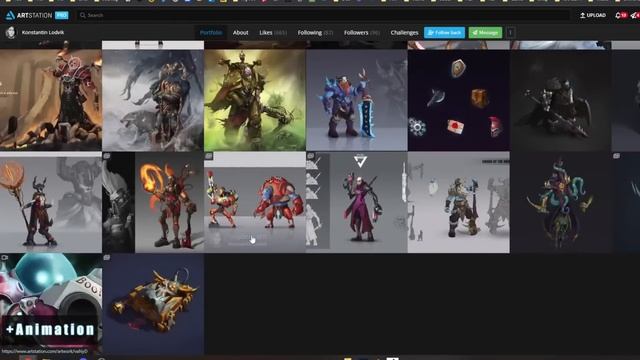The width and height of the screenshot is (640, 360).
Task: Click the green Message button
Action: (485, 32)
